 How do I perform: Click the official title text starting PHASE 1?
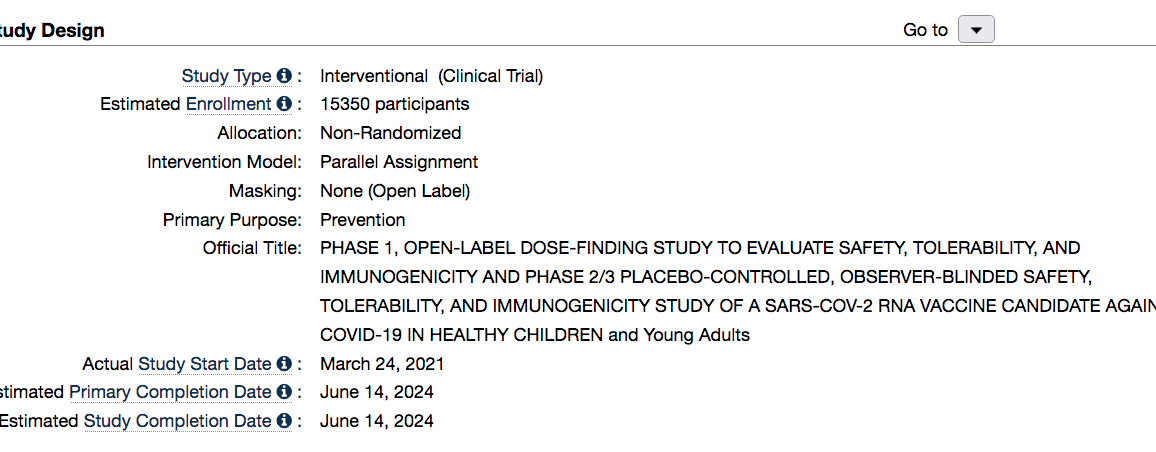[x=738, y=291]
